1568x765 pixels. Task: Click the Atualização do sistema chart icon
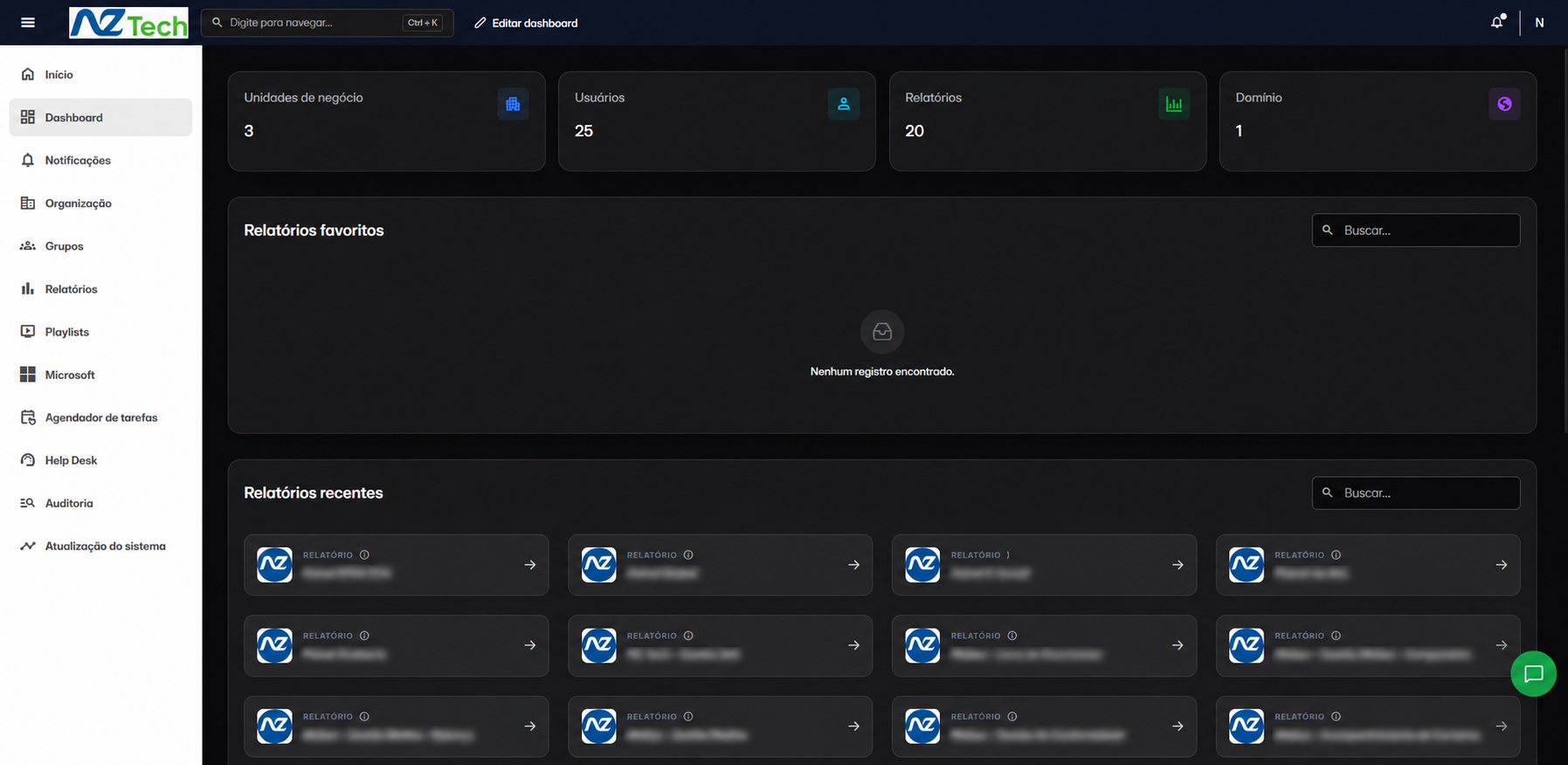pyautogui.click(x=28, y=546)
